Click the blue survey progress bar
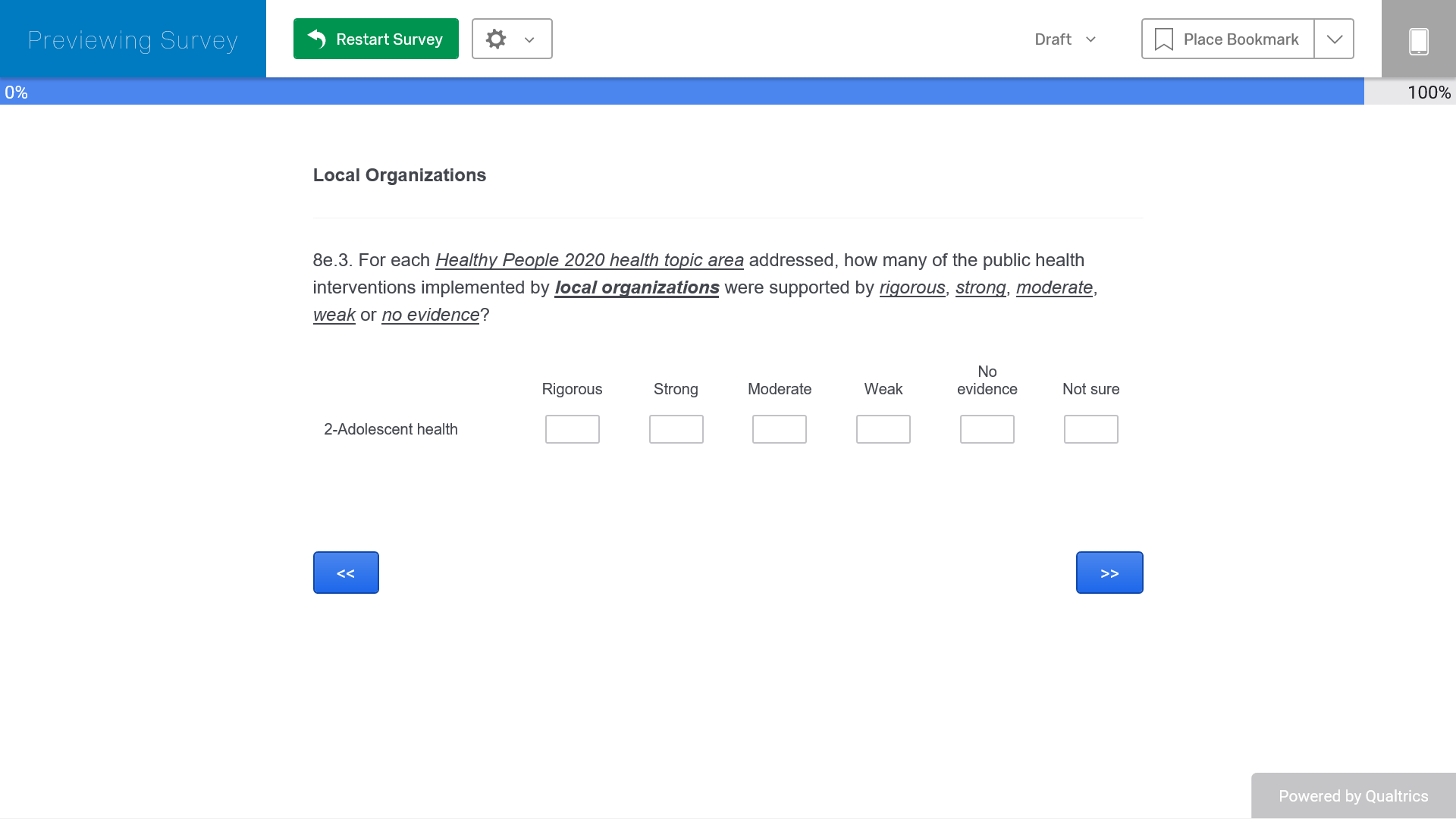1456x819 pixels. tap(682, 92)
